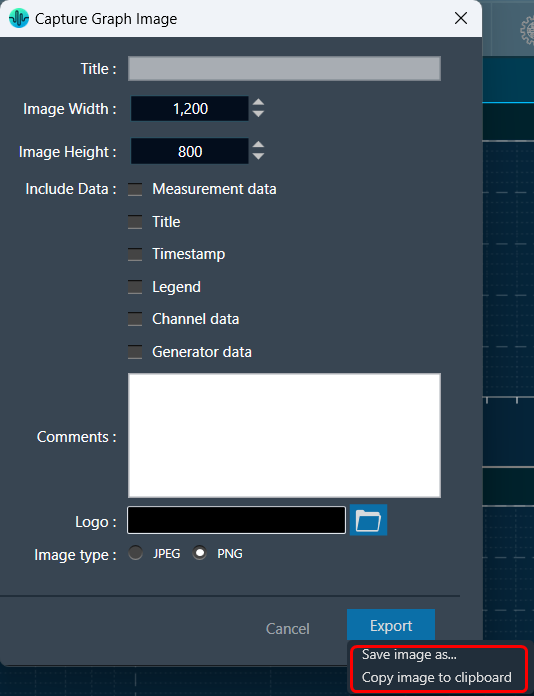Open the logo file browse folder icon
534x696 pixels.
(368, 520)
